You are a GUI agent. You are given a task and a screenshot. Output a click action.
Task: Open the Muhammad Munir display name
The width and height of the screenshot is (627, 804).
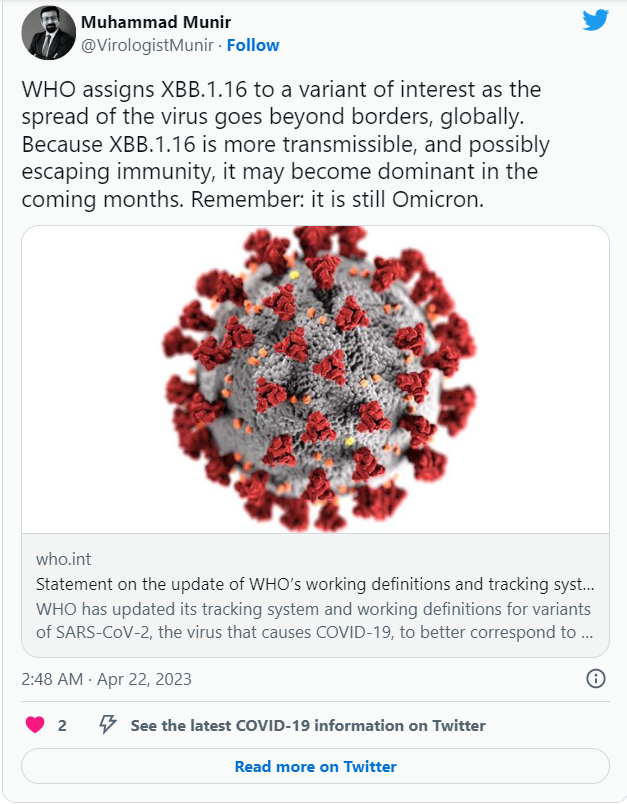pyautogui.click(x=156, y=22)
